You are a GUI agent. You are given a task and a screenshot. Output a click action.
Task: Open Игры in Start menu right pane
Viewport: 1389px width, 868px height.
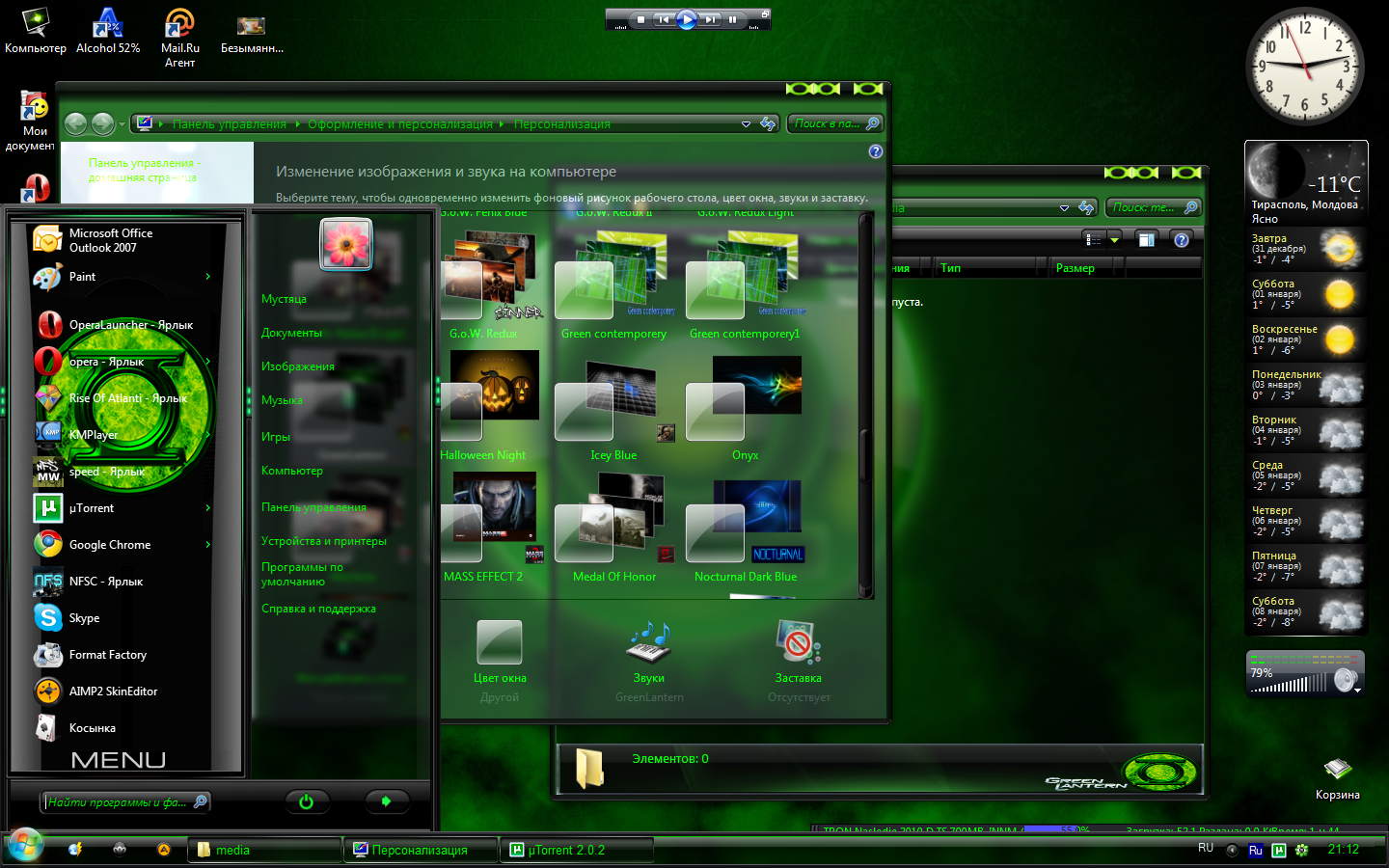(x=276, y=437)
